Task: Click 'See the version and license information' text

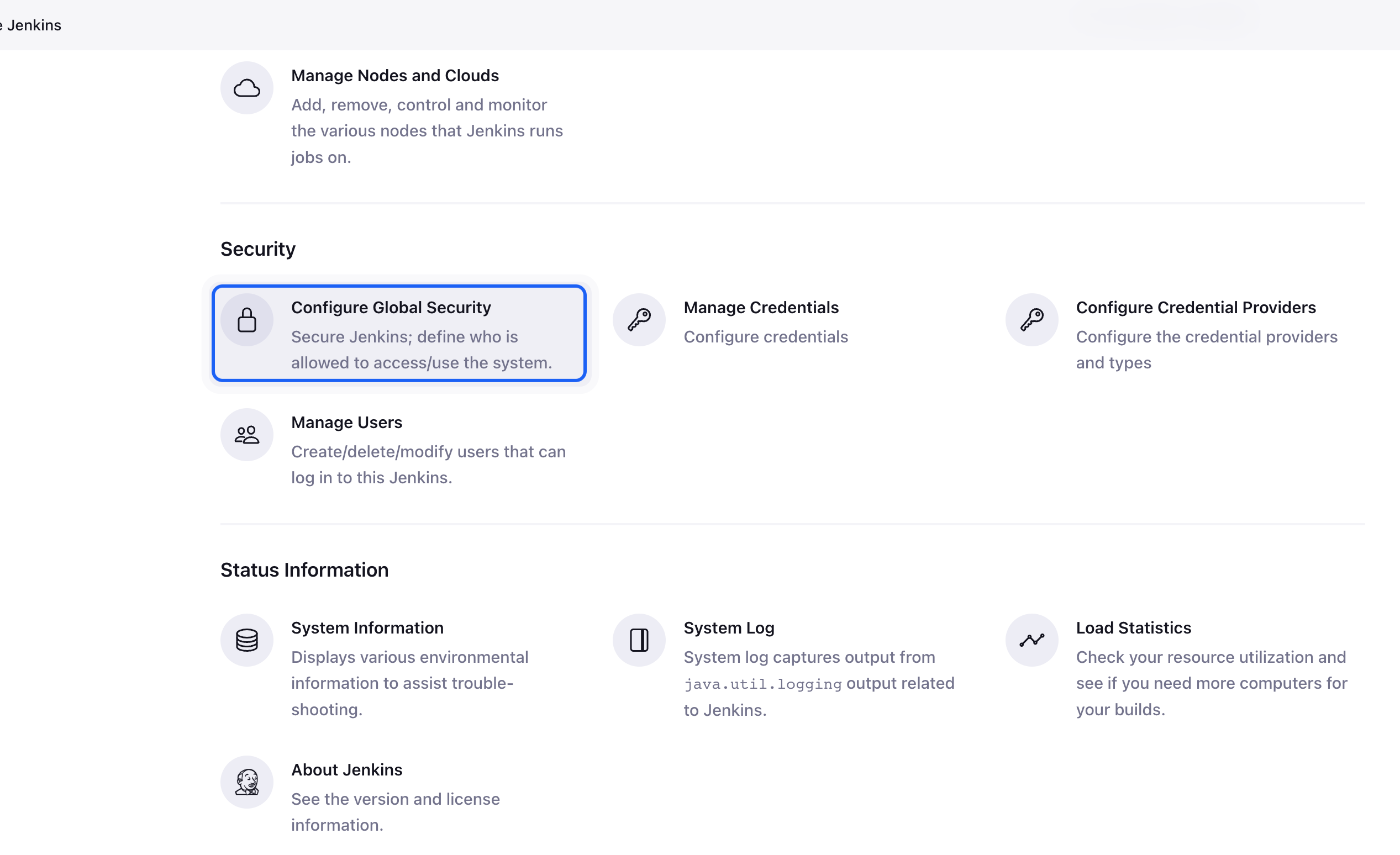Action: 396,812
